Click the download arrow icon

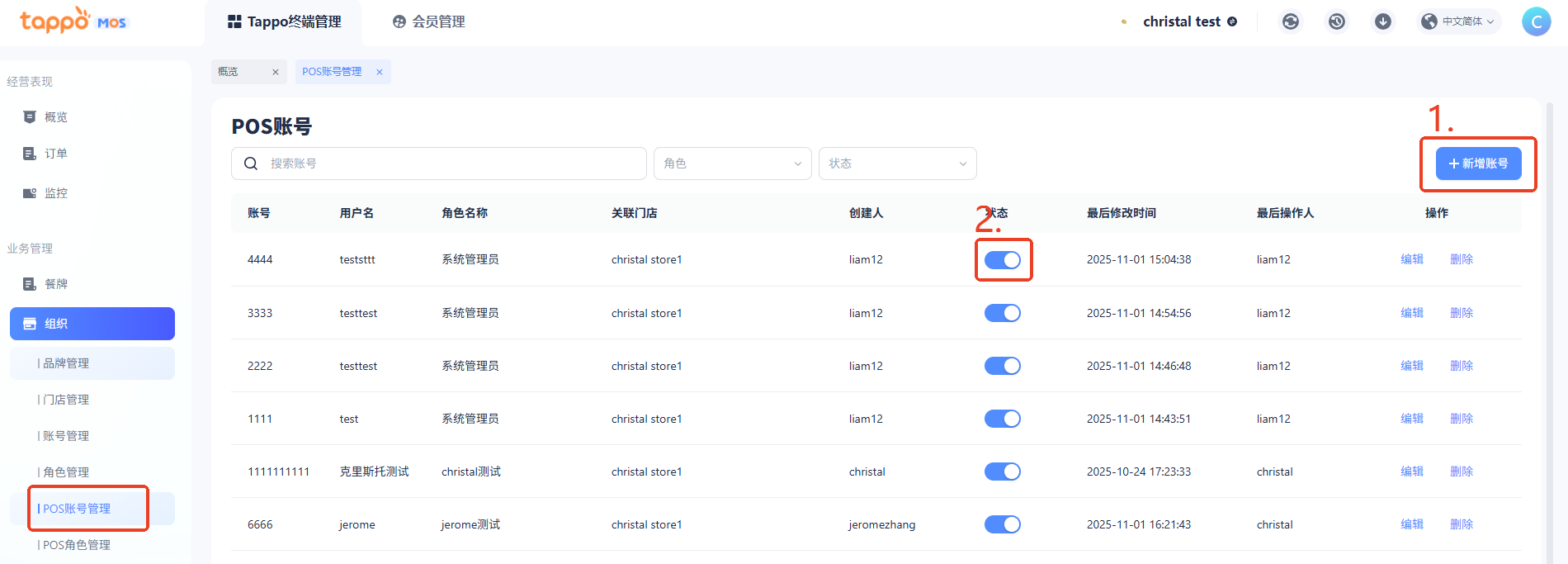[1383, 21]
